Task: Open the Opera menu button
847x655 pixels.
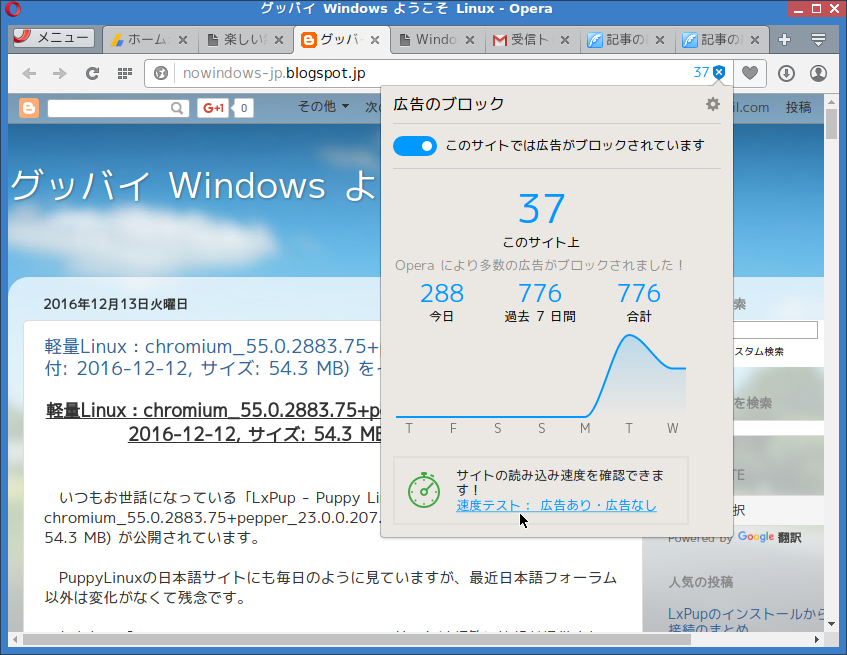Action: (x=53, y=38)
